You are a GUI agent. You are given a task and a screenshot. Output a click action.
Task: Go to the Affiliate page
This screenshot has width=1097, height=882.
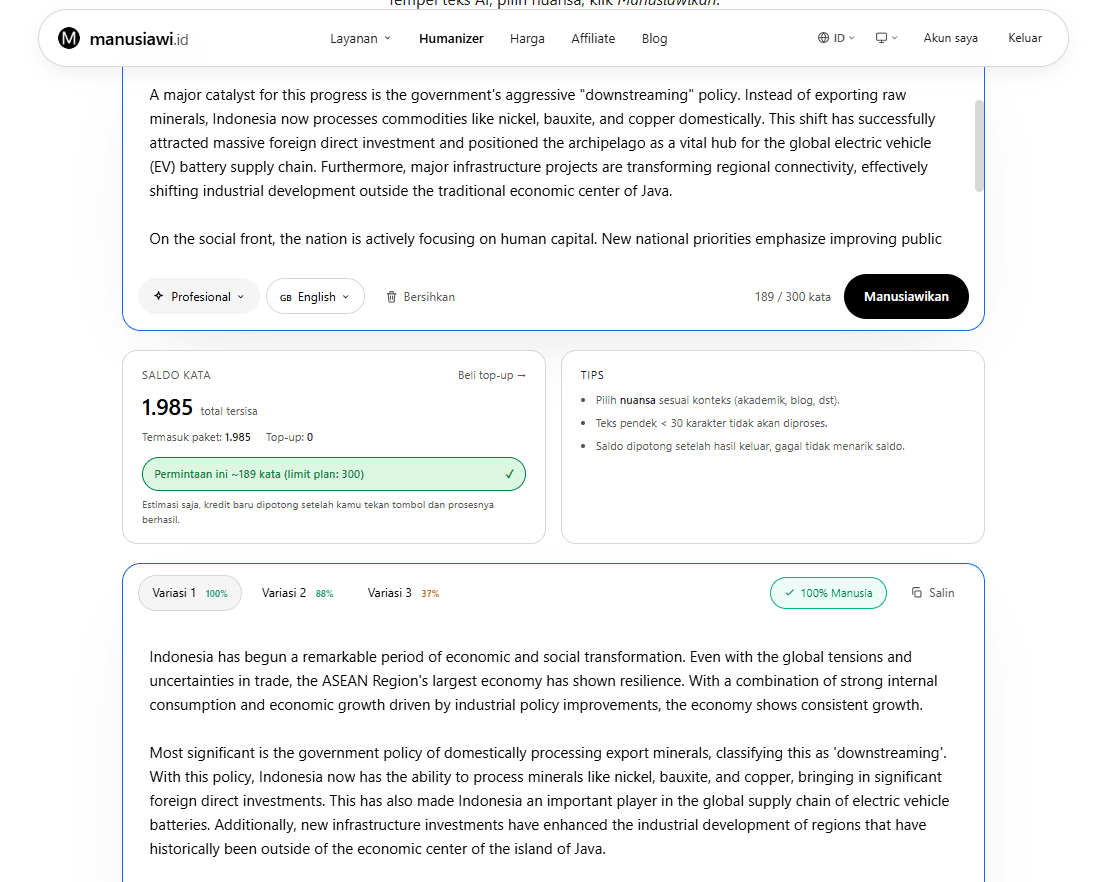[x=593, y=38]
